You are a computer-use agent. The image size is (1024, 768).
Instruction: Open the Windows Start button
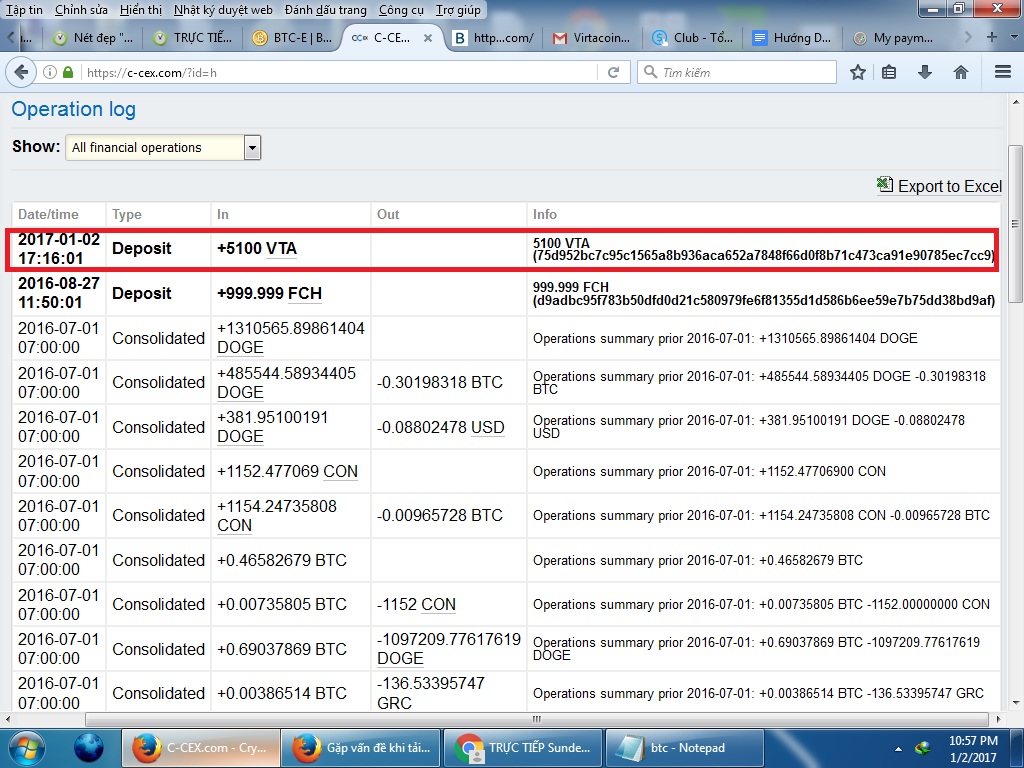click(27, 748)
